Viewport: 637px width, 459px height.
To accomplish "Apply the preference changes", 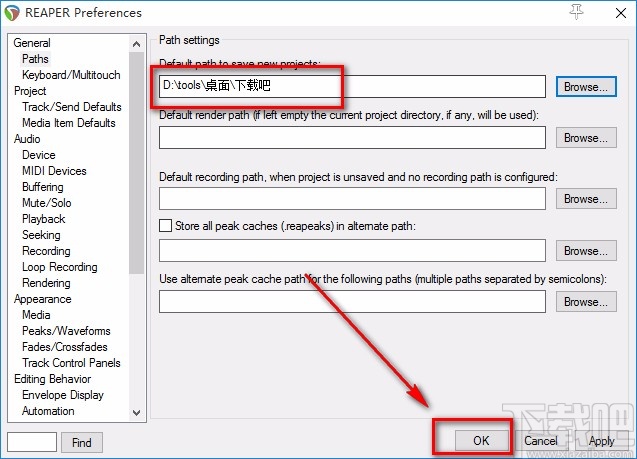I will click(x=601, y=441).
